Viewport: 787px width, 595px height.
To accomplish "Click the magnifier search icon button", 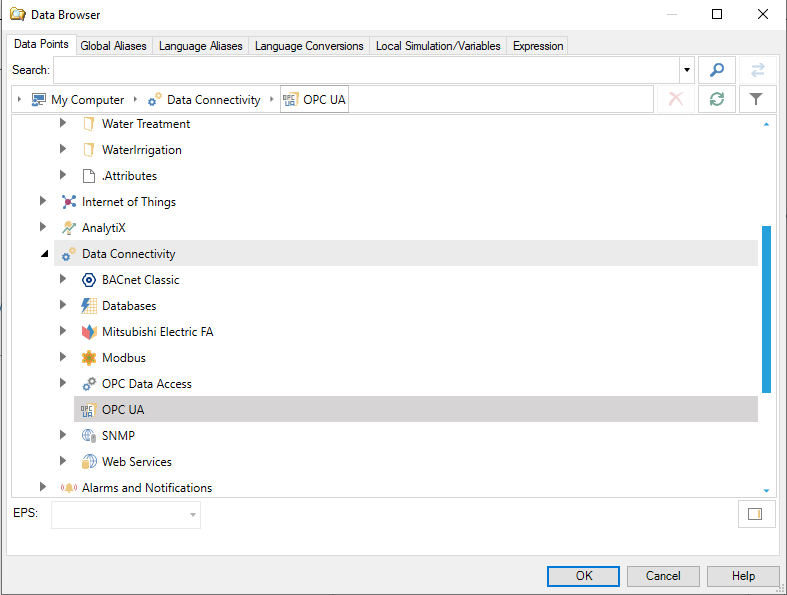I will tap(716, 70).
